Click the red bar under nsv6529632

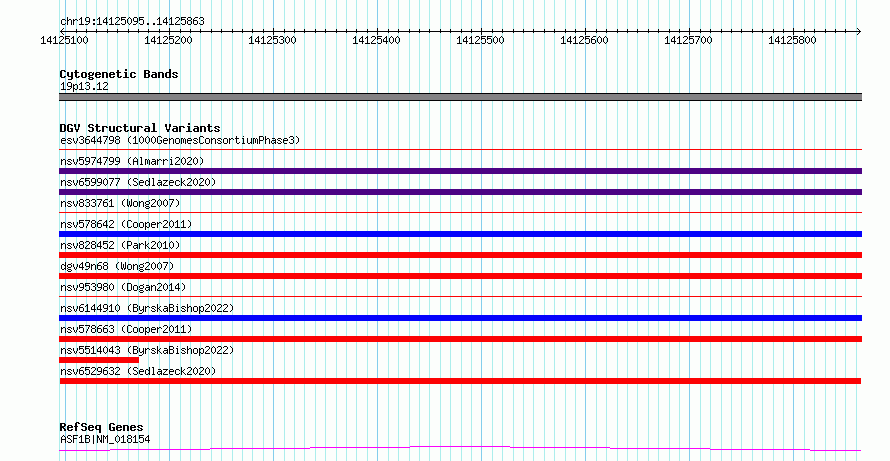pyautogui.click(x=460, y=381)
